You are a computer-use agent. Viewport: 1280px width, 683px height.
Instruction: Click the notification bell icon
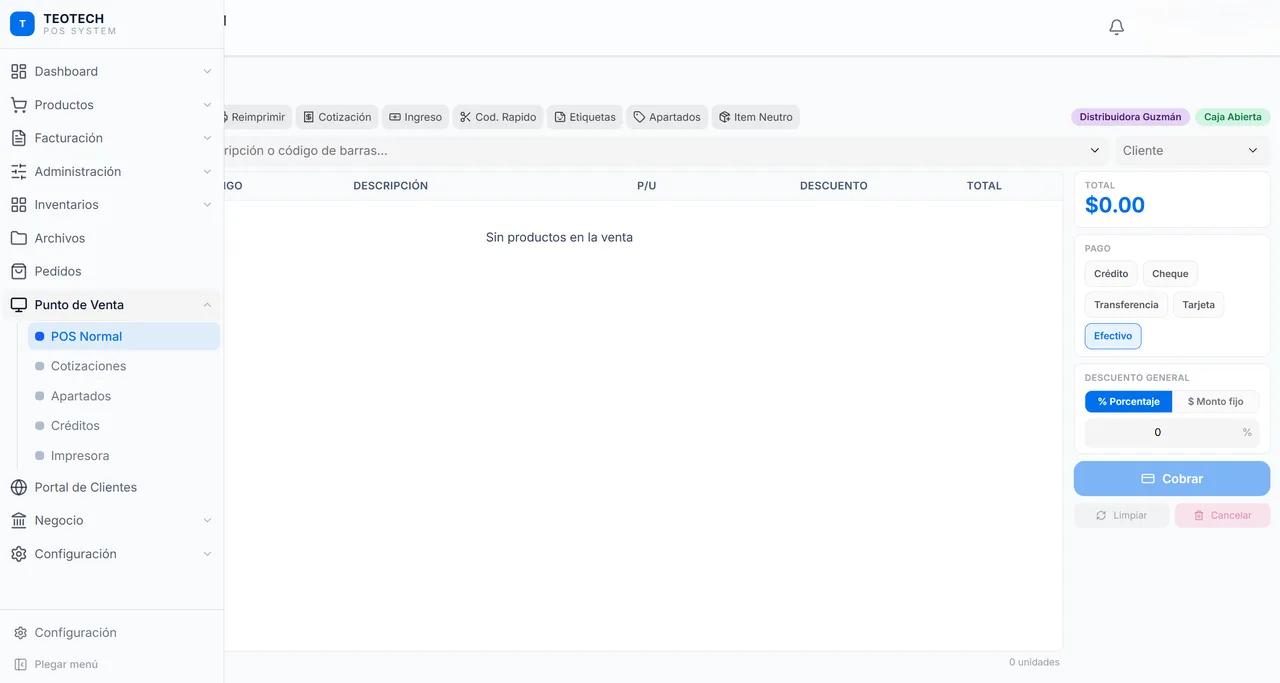pyautogui.click(x=1117, y=27)
